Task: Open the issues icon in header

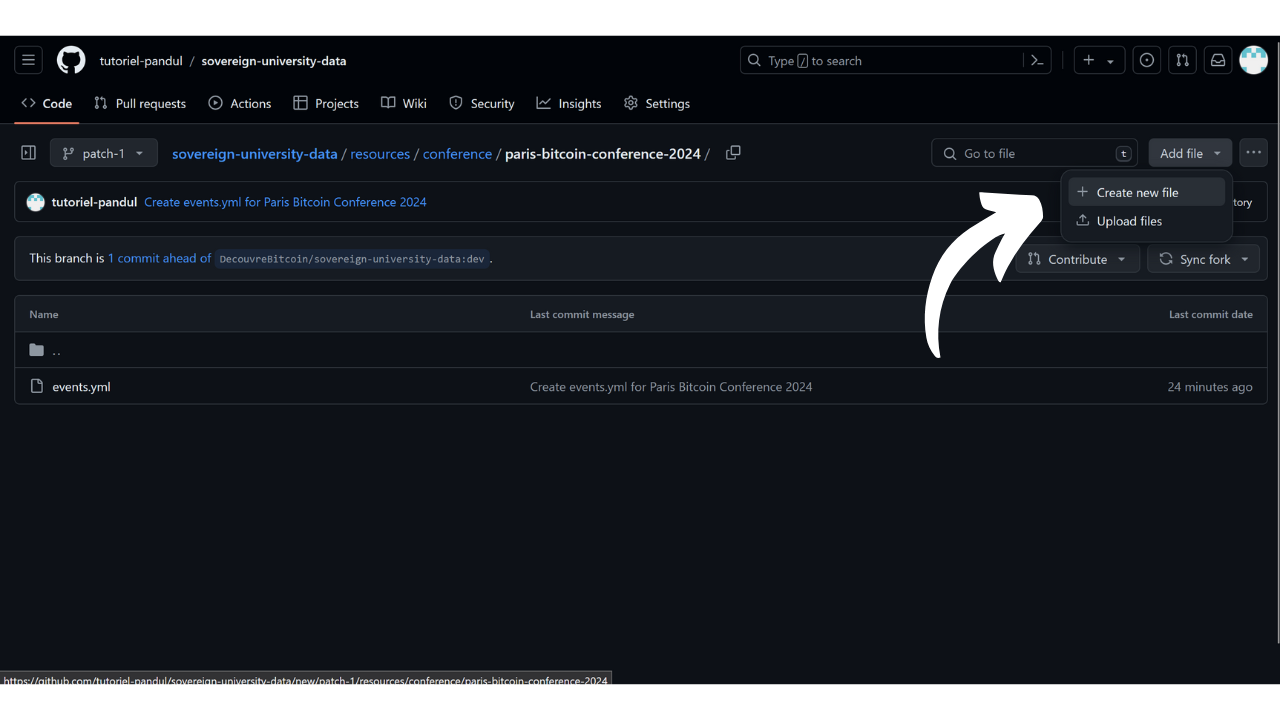Action: coord(1147,61)
